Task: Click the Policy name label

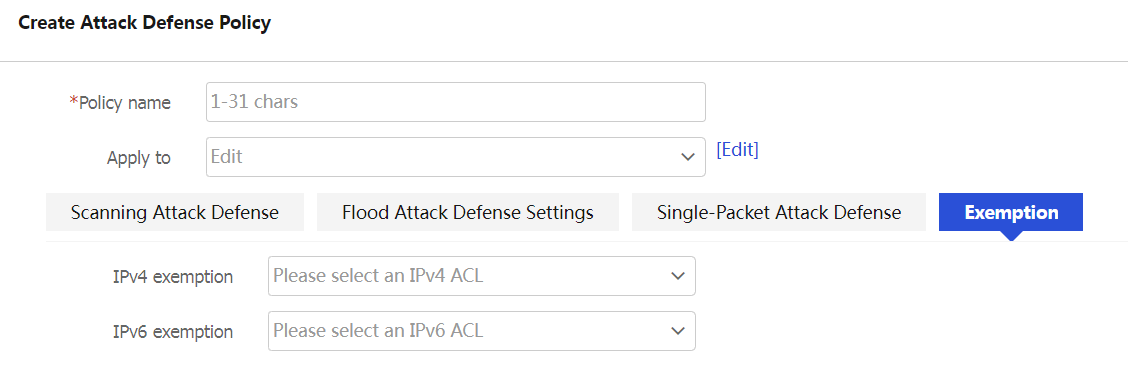Action: tap(124, 103)
